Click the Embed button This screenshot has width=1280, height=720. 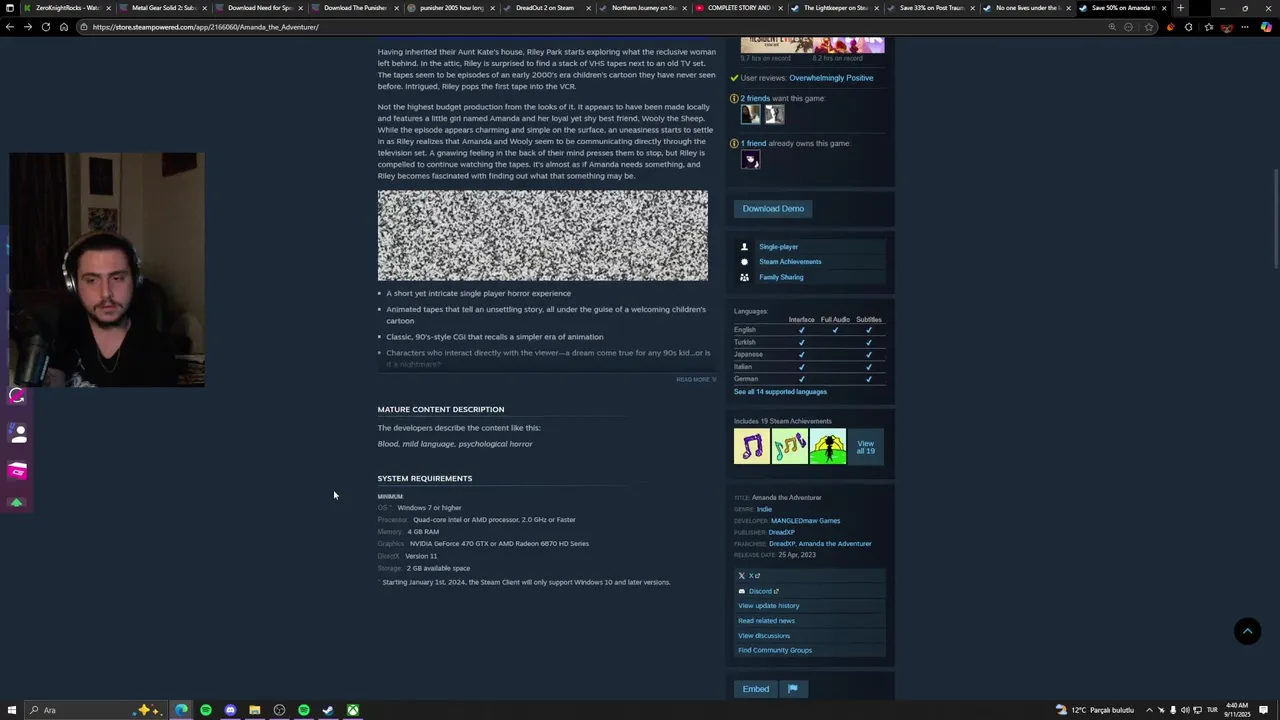coord(756,688)
